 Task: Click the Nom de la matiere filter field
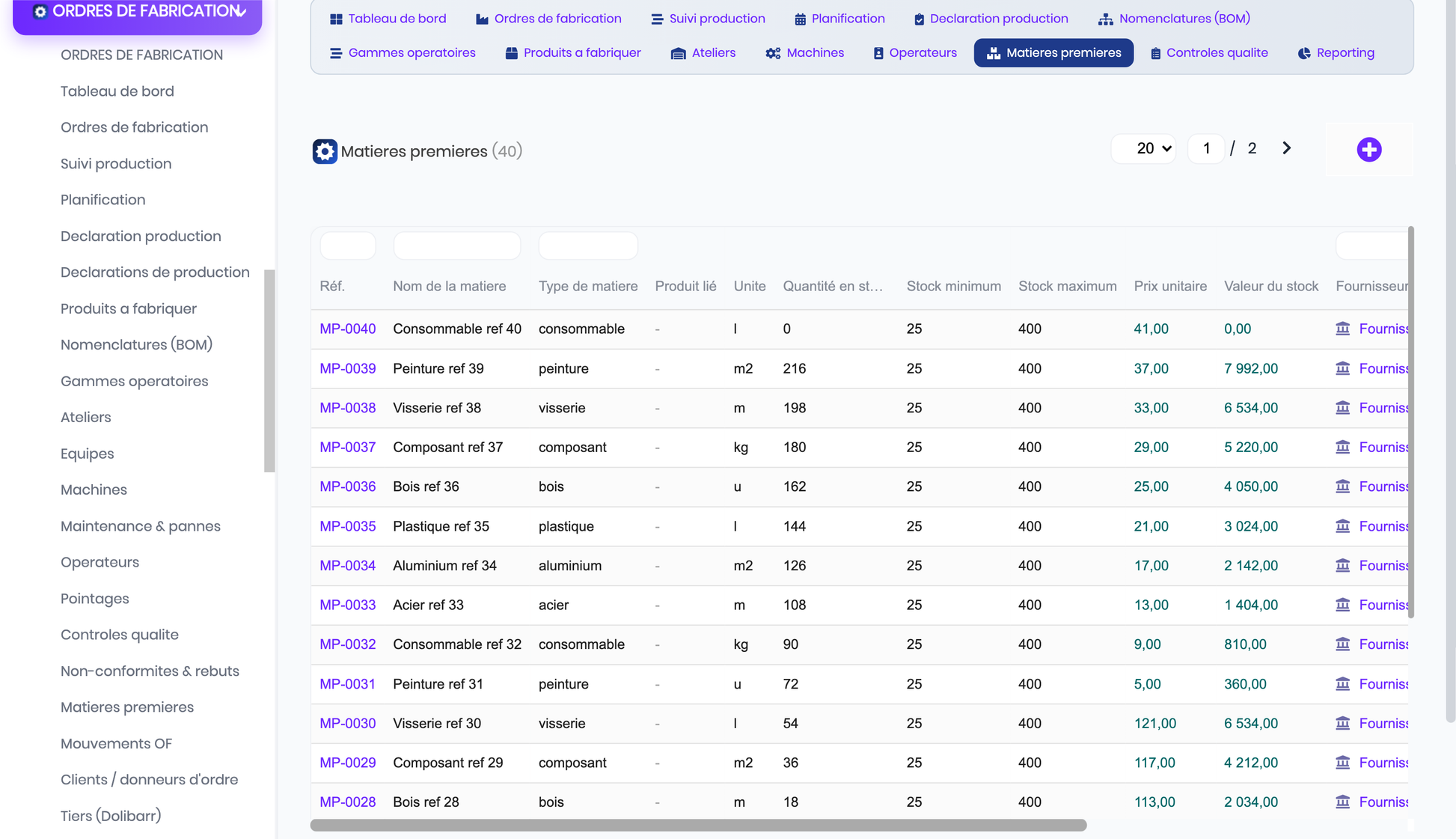(457, 245)
